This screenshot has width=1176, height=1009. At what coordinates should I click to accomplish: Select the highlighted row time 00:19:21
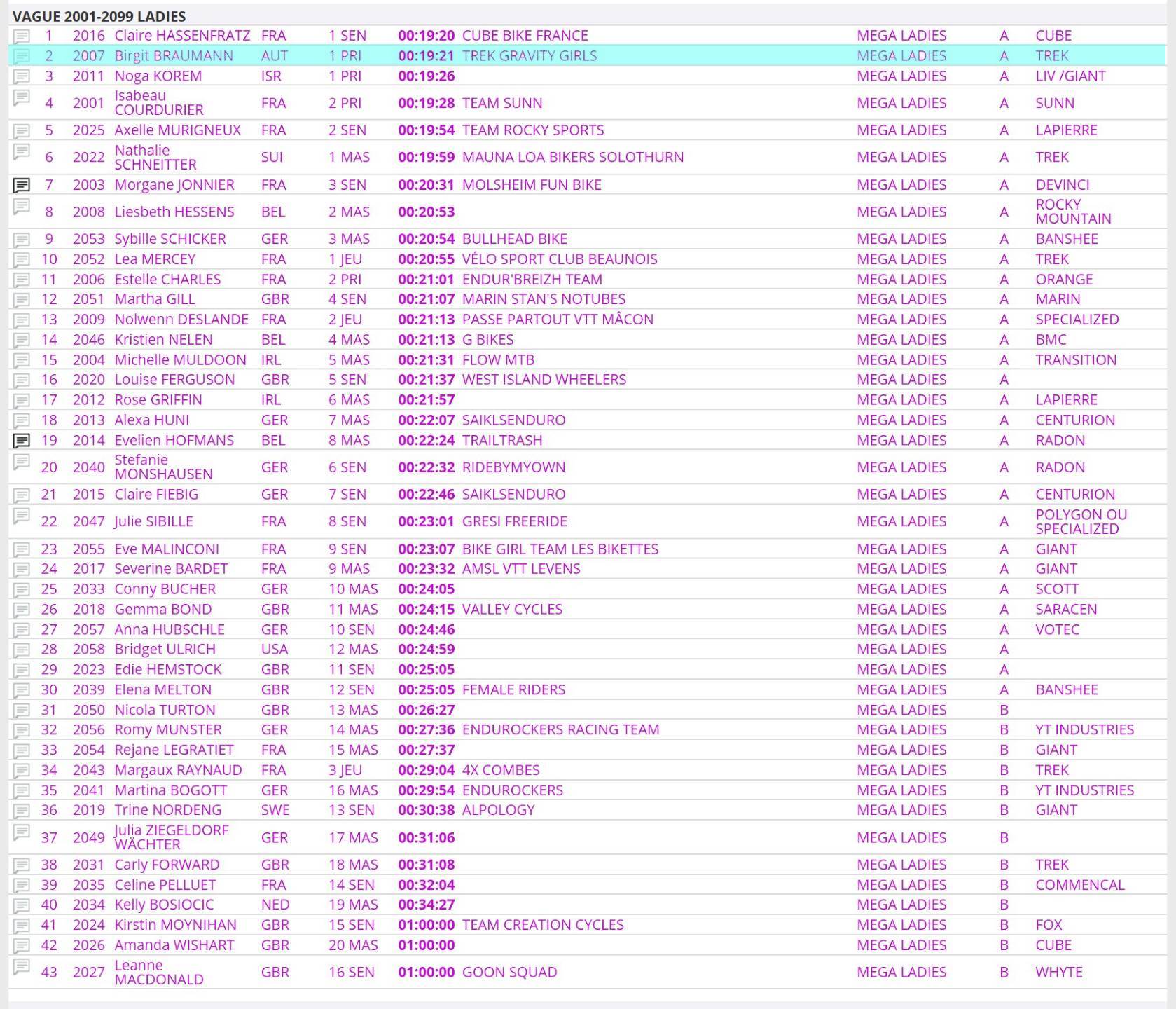tap(426, 56)
